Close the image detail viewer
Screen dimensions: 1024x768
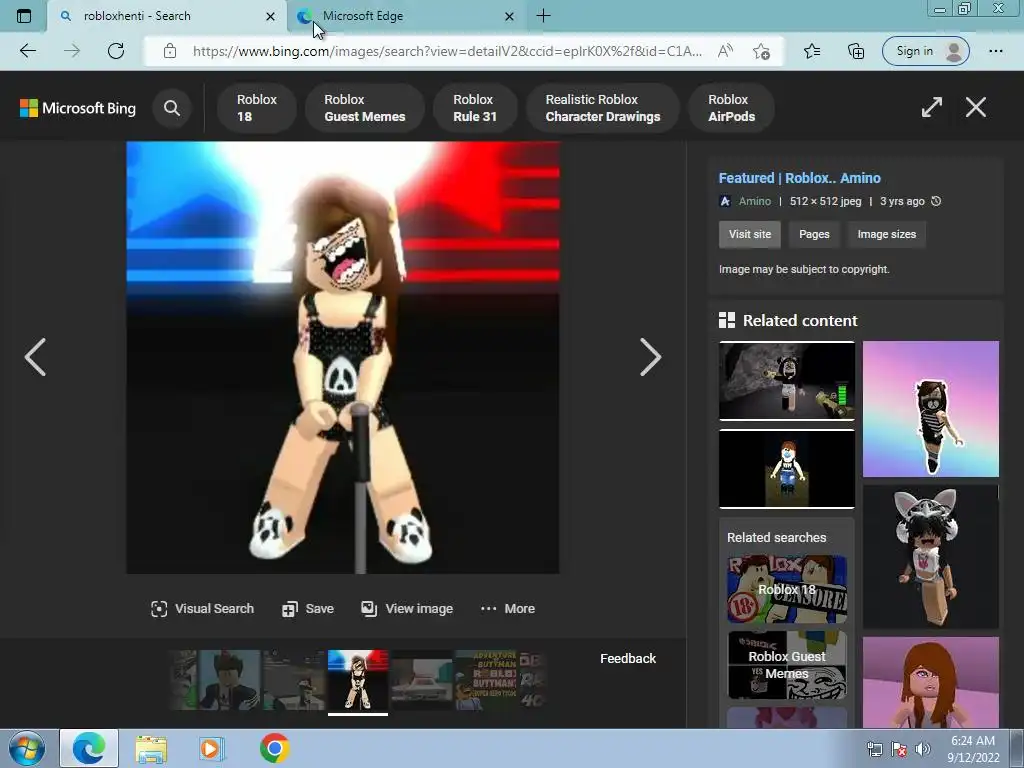coord(976,107)
